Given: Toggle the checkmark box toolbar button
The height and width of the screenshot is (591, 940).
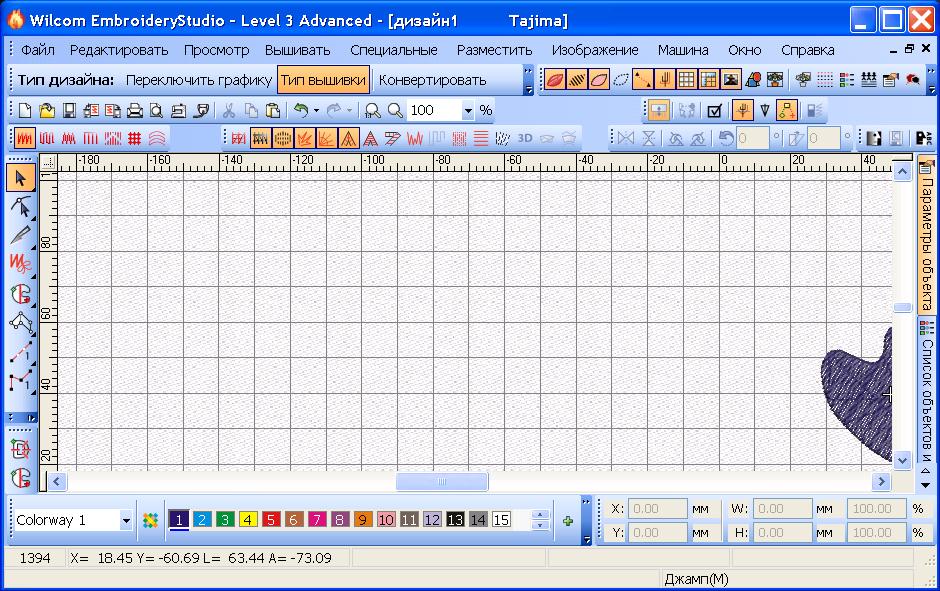Looking at the screenshot, I should coord(714,110).
